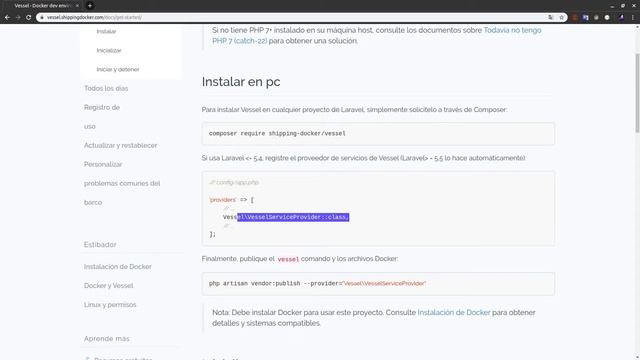Click the highlighted VesselServiceProvider::class text
This screenshot has height=360, width=640.
point(293,217)
